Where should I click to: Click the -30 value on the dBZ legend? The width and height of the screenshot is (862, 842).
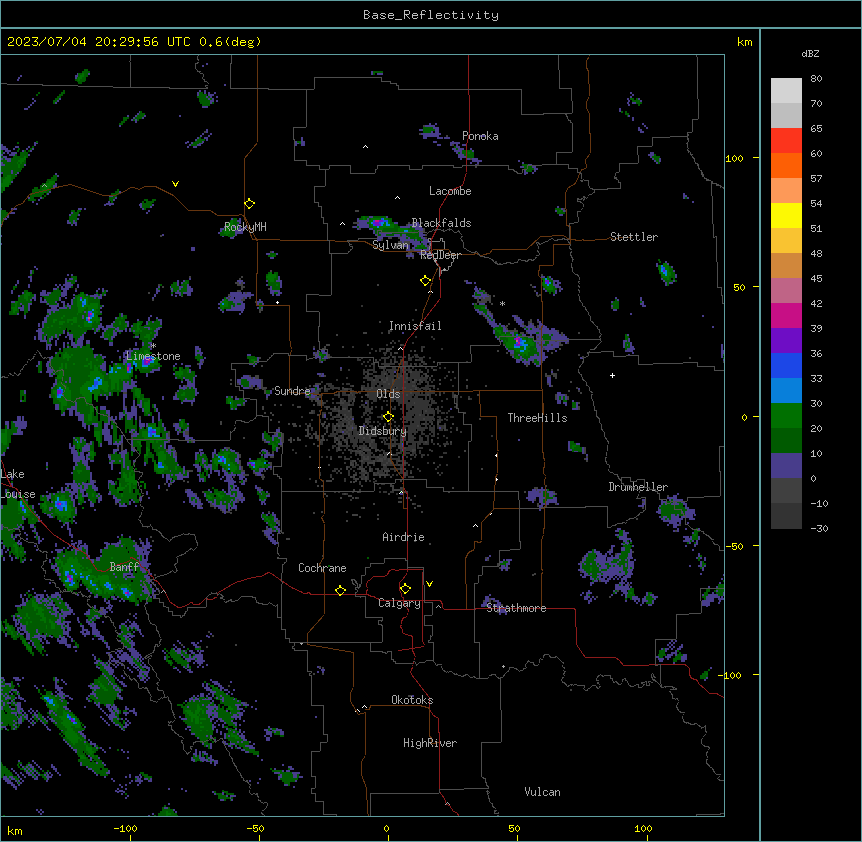tap(819, 528)
